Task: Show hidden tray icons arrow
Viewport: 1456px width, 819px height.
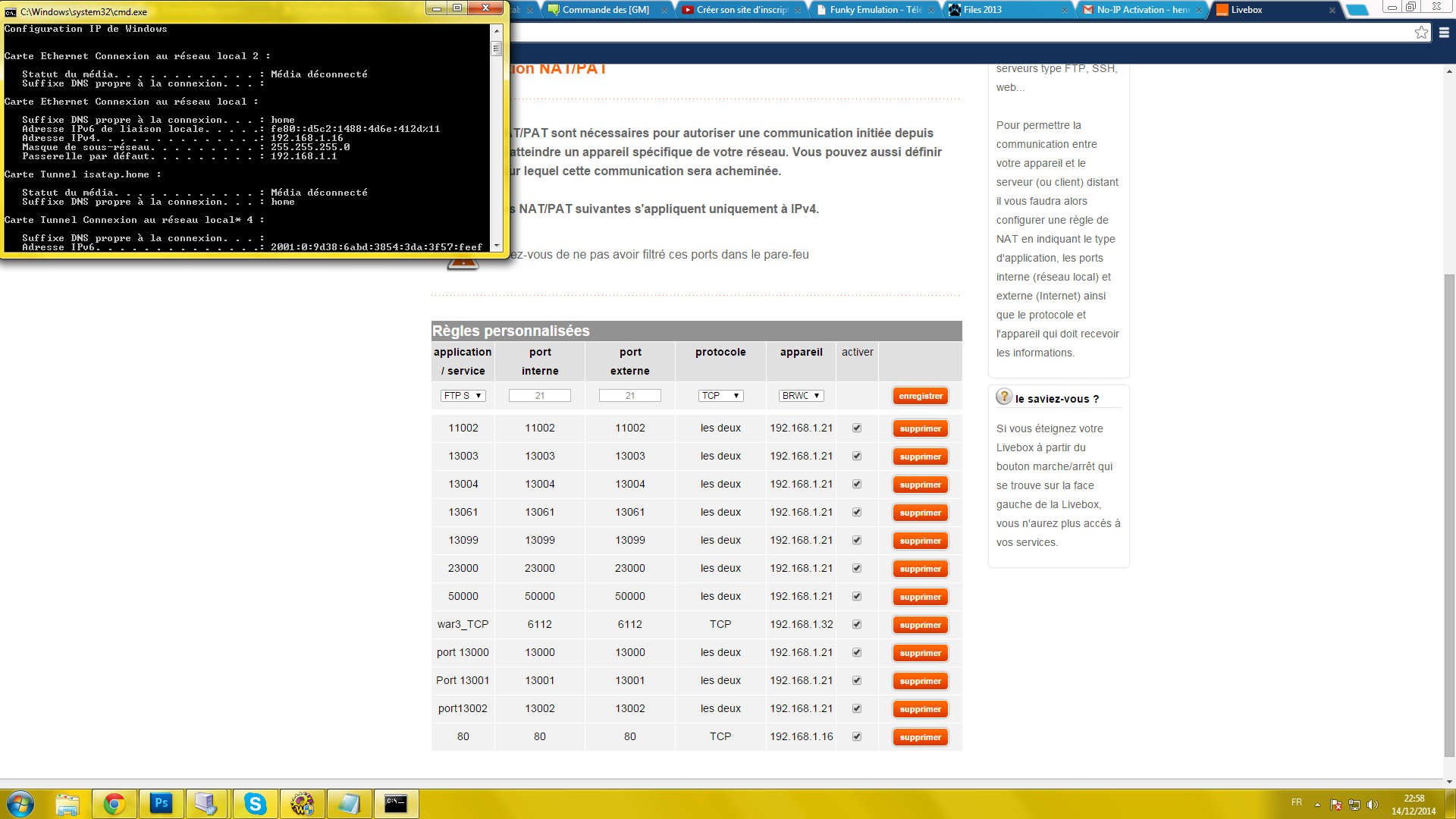Action: tap(1317, 805)
